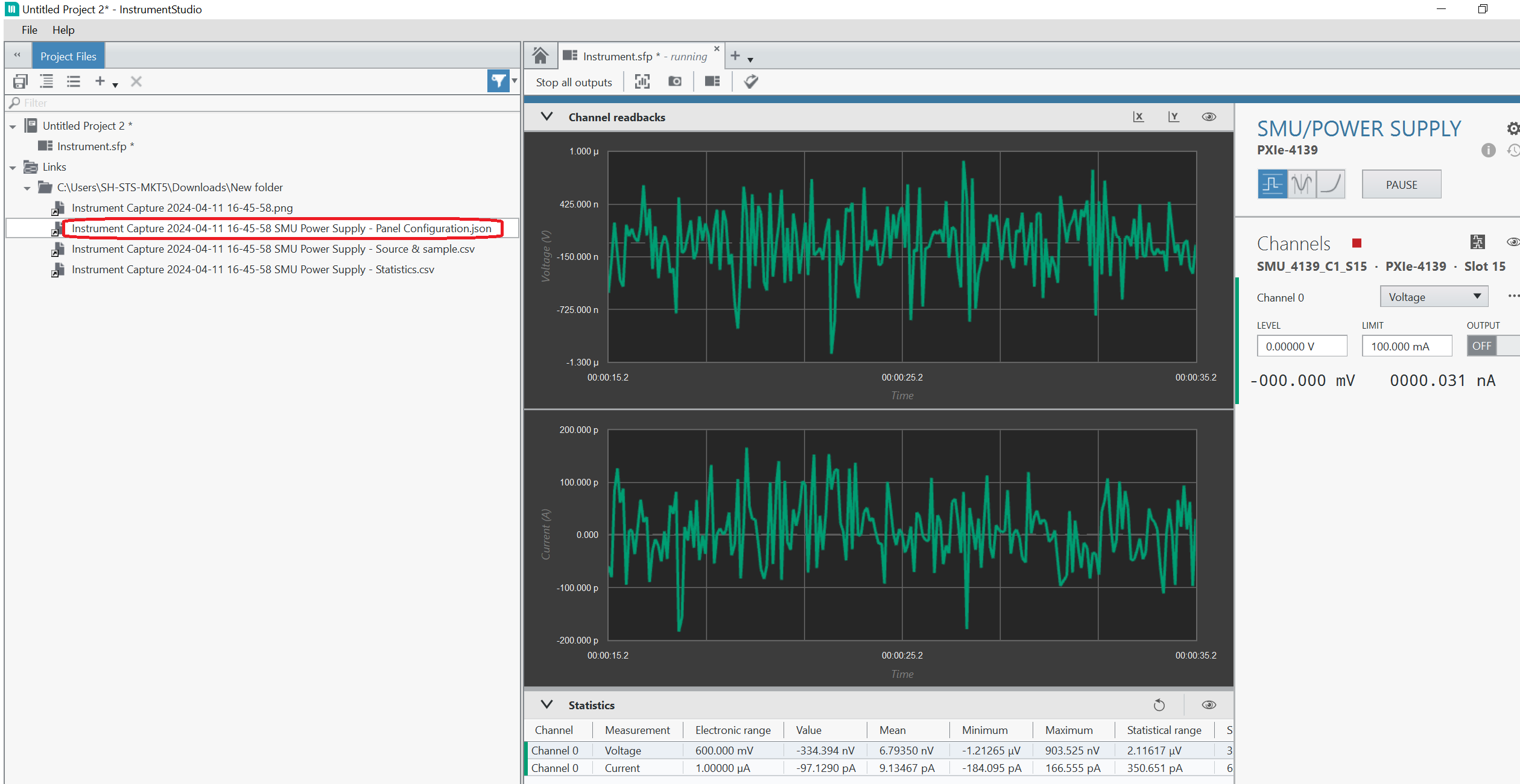Click the red channel stop indicator
The width and height of the screenshot is (1520, 784).
pyautogui.click(x=1357, y=243)
